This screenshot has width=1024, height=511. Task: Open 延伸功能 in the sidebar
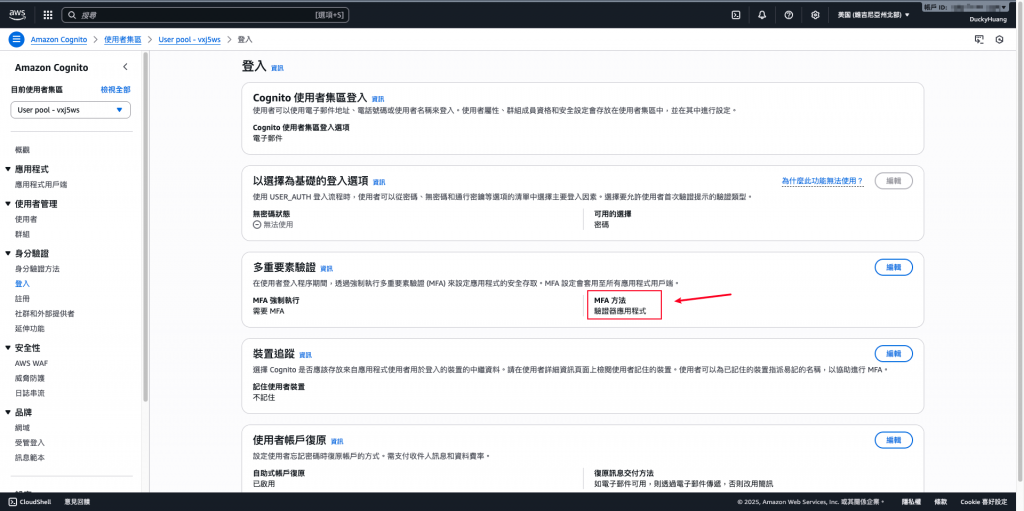(x=29, y=329)
